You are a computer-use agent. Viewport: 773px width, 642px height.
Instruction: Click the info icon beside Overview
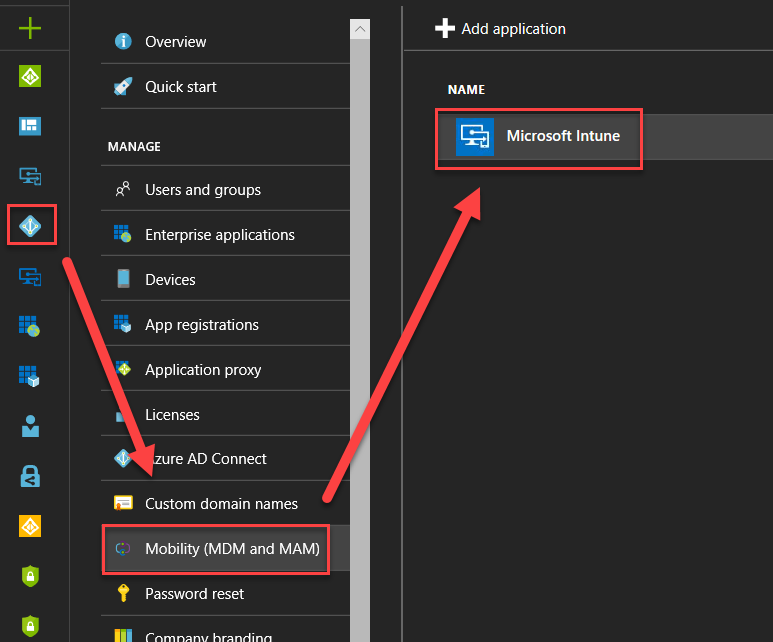pos(124,41)
